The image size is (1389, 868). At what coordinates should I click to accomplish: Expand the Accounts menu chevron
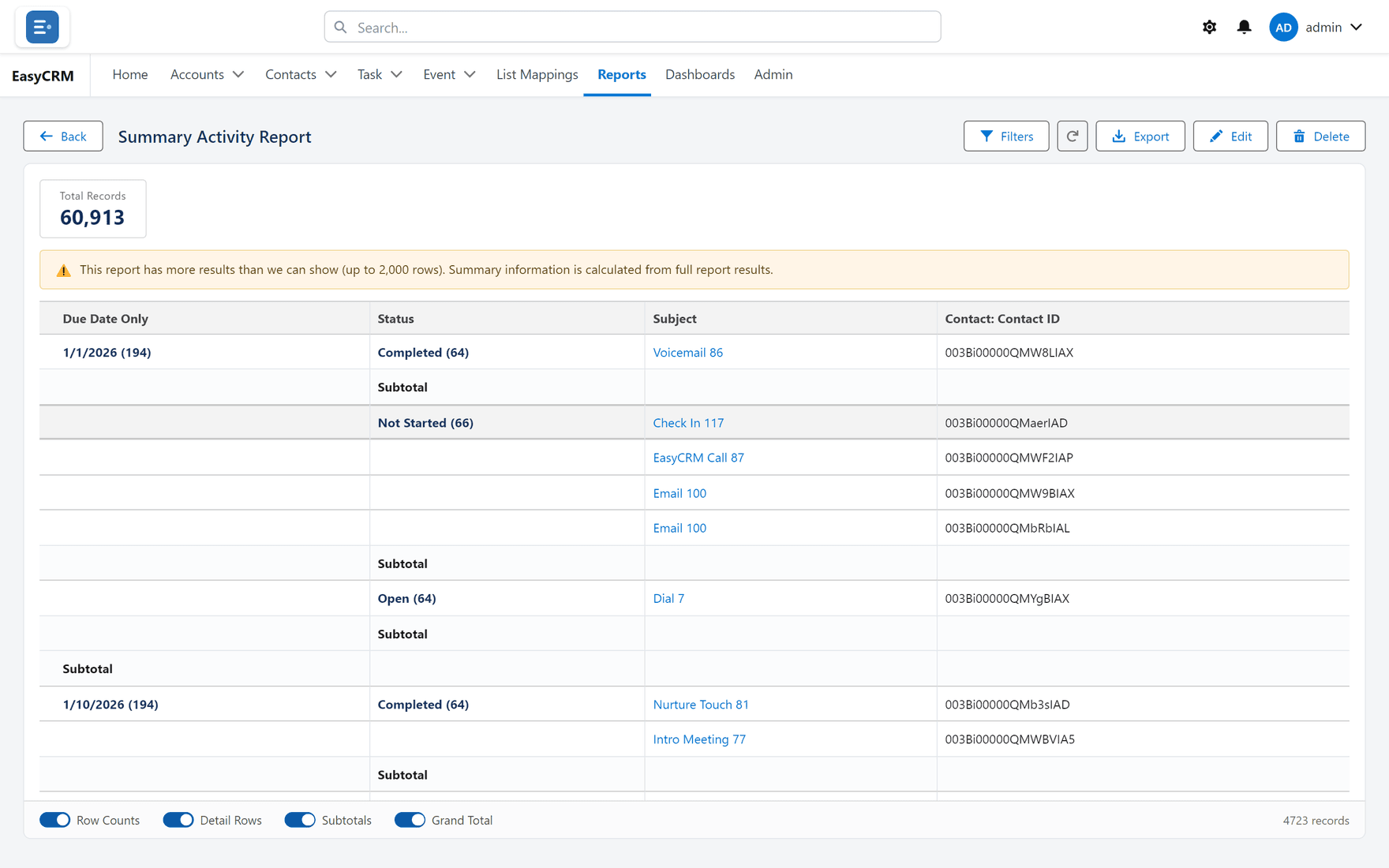[238, 74]
